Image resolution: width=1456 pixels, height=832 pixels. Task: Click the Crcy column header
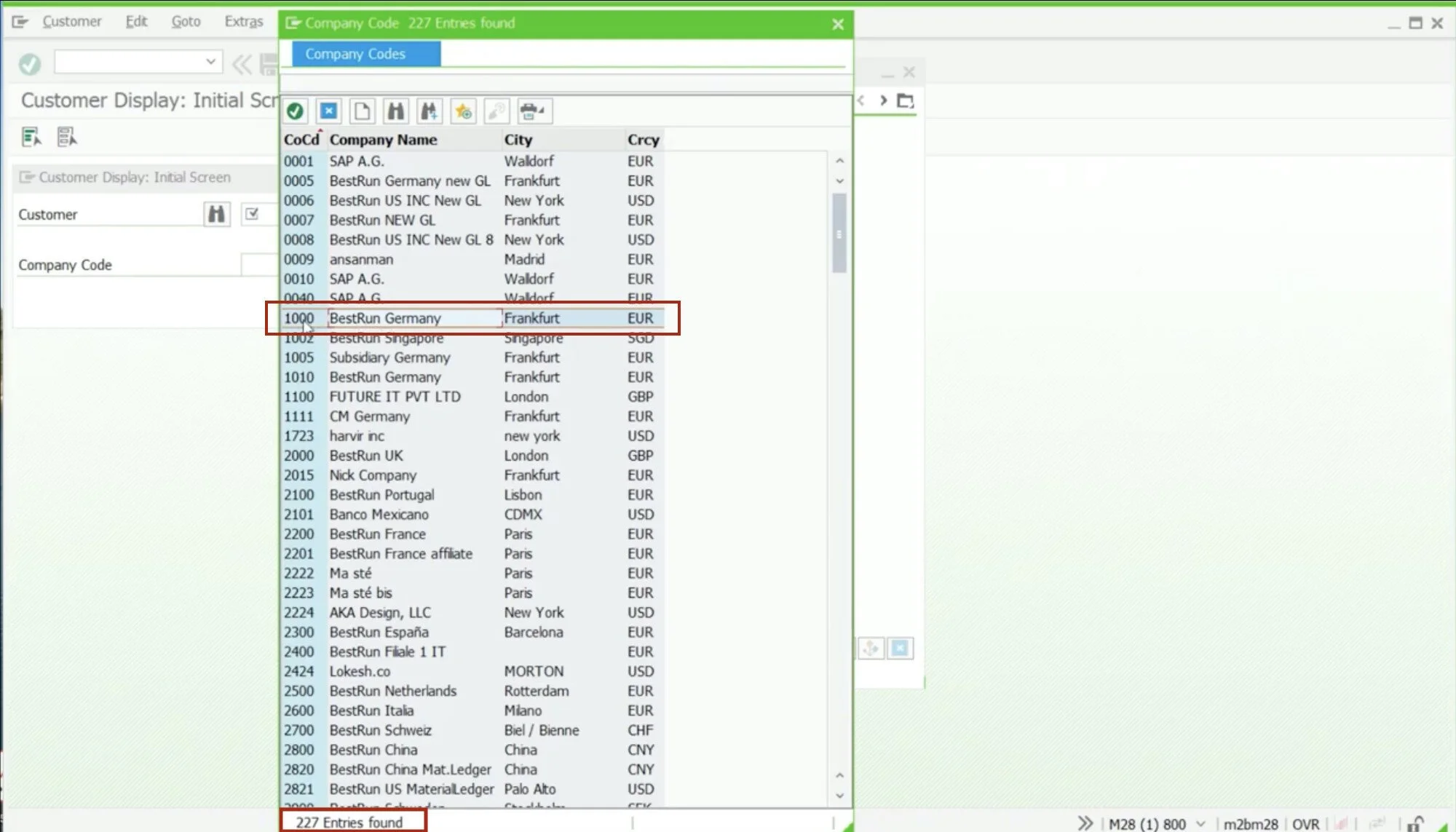(644, 140)
